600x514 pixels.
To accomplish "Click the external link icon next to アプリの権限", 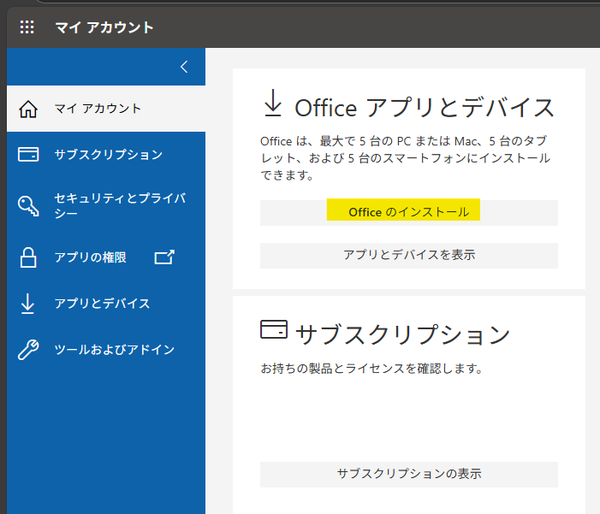I will [x=164, y=258].
